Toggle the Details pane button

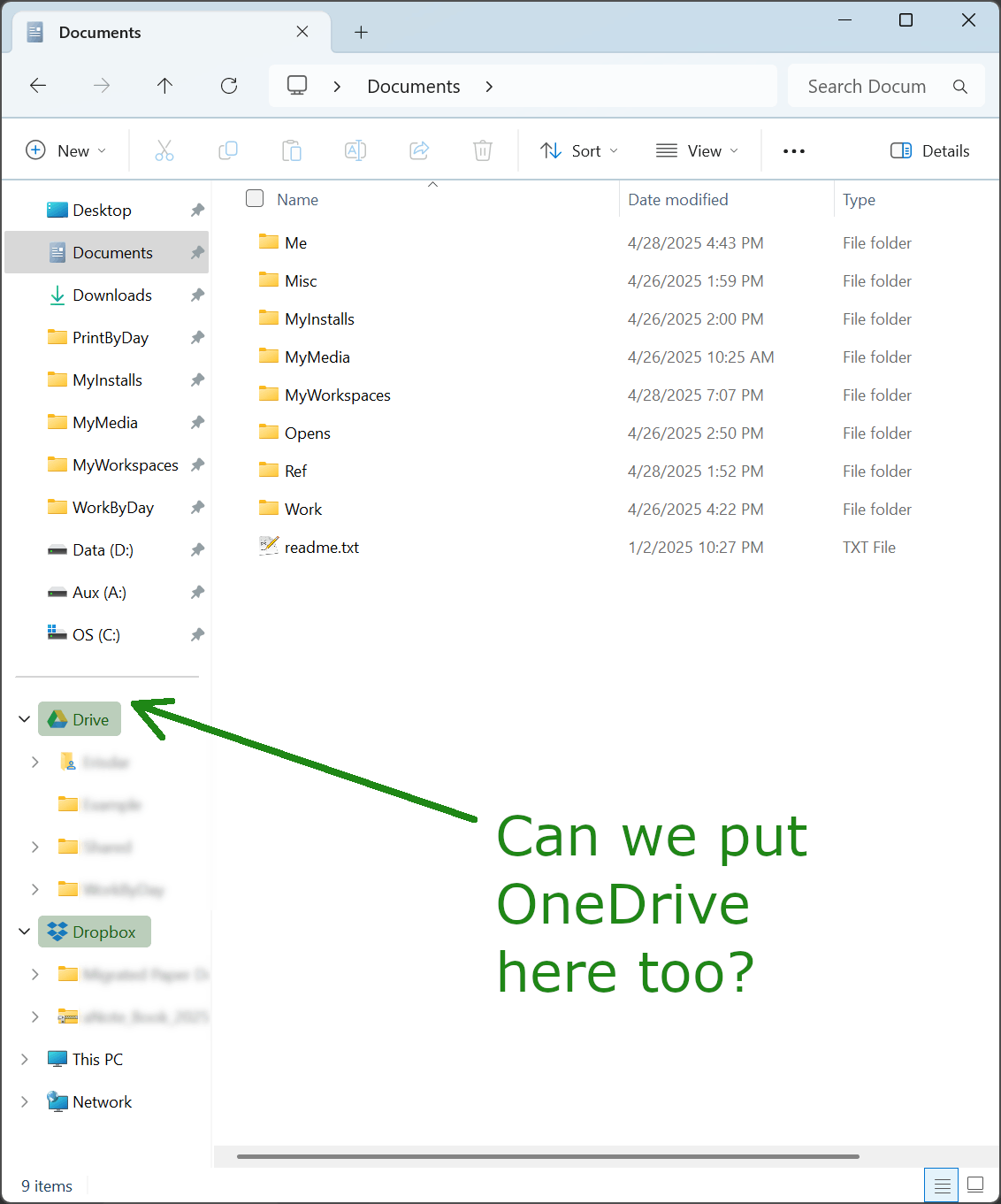tap(929, 151)
